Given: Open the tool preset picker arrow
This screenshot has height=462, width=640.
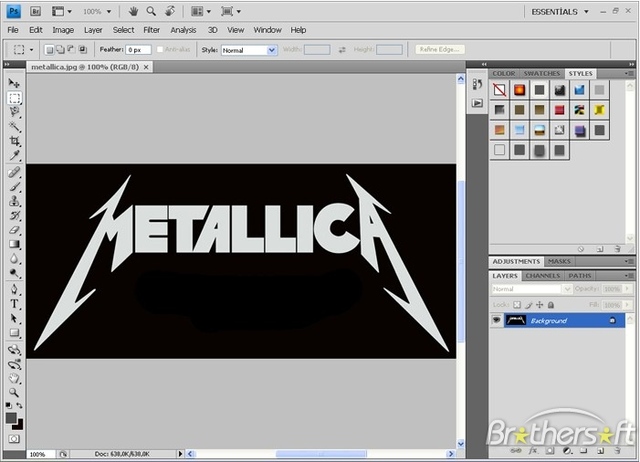Looking at the screenshot, I should pos(31,50).
